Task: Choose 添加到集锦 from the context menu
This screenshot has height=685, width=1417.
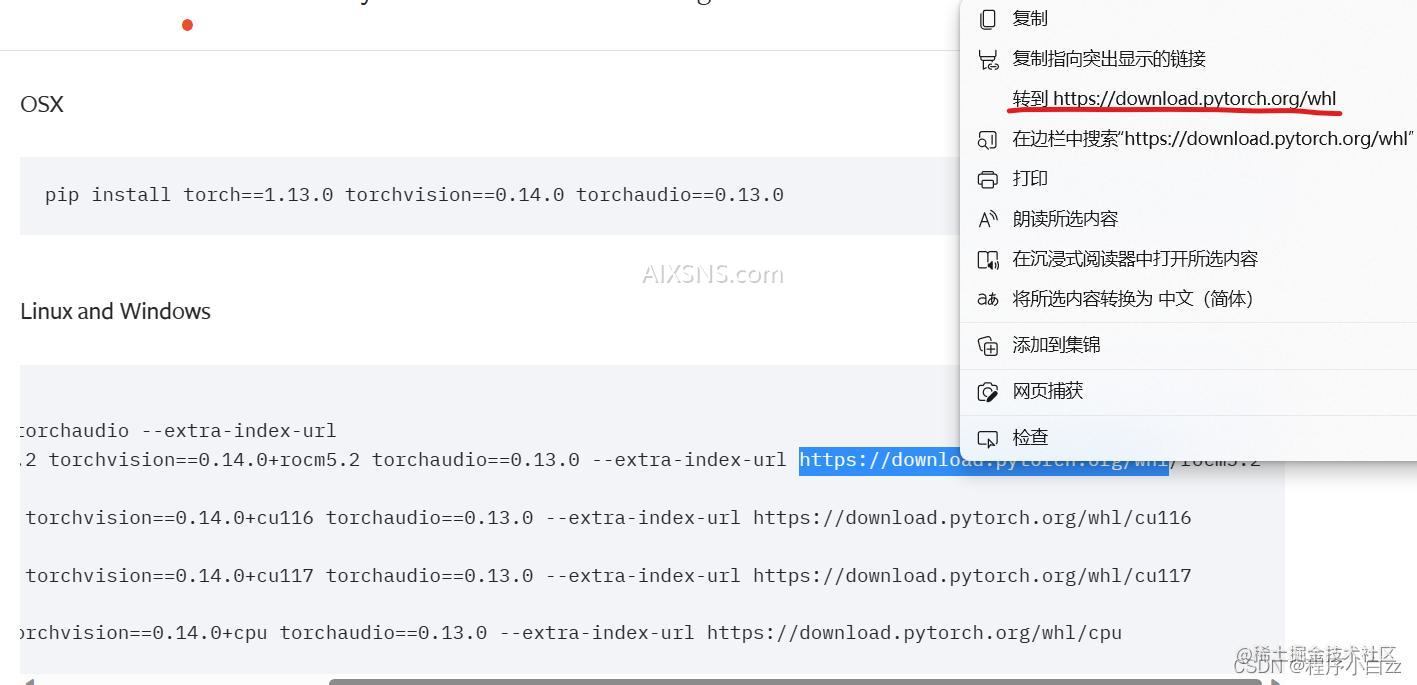Action: [1056, 345]
